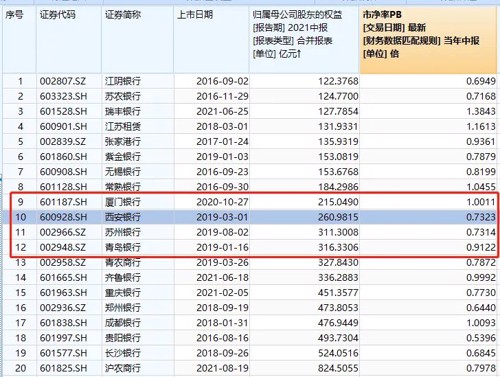Viewport: 500px width, 377px height.
Task: Select the listing date 2021-06-25
Action: (222, 111)
